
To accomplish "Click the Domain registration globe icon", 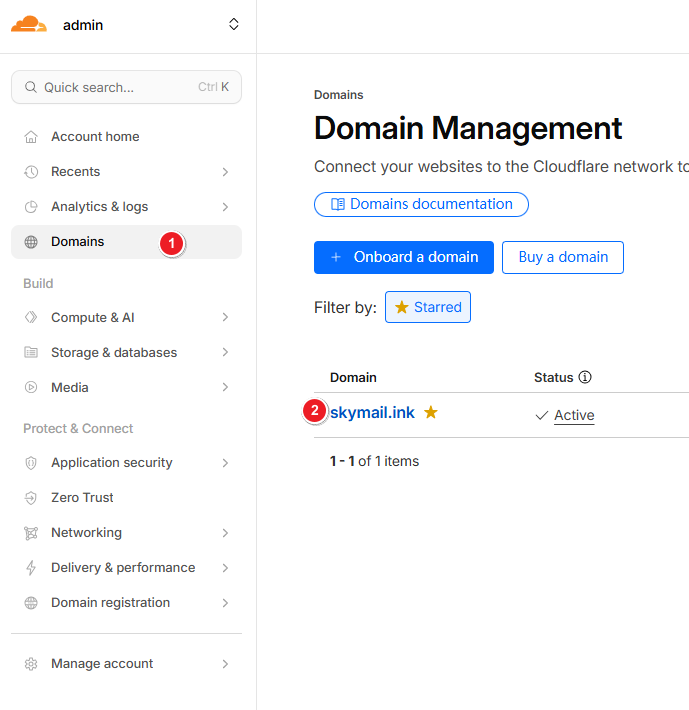I will tap(31, 603).
